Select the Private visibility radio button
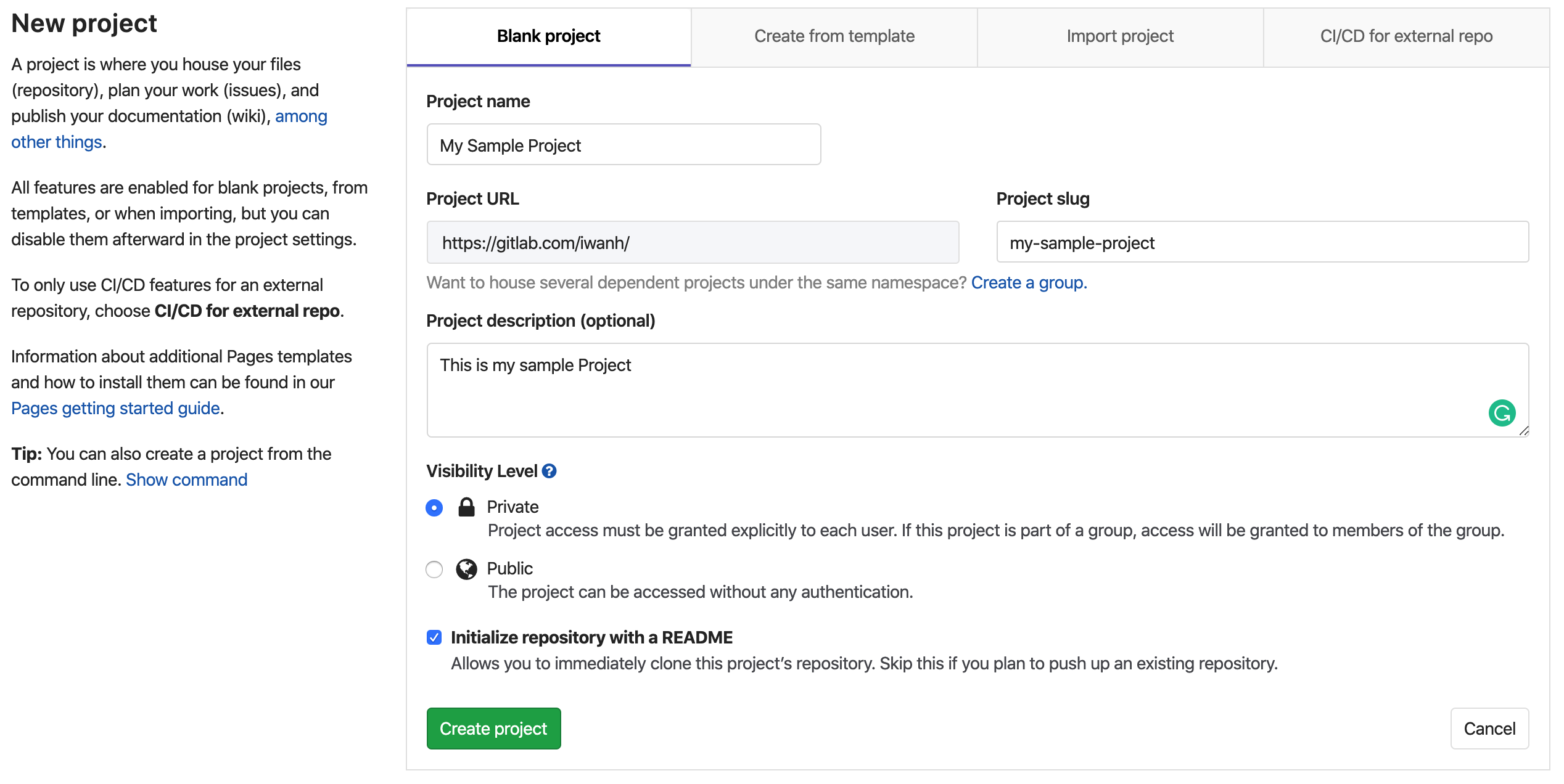 tap(434, 508)
